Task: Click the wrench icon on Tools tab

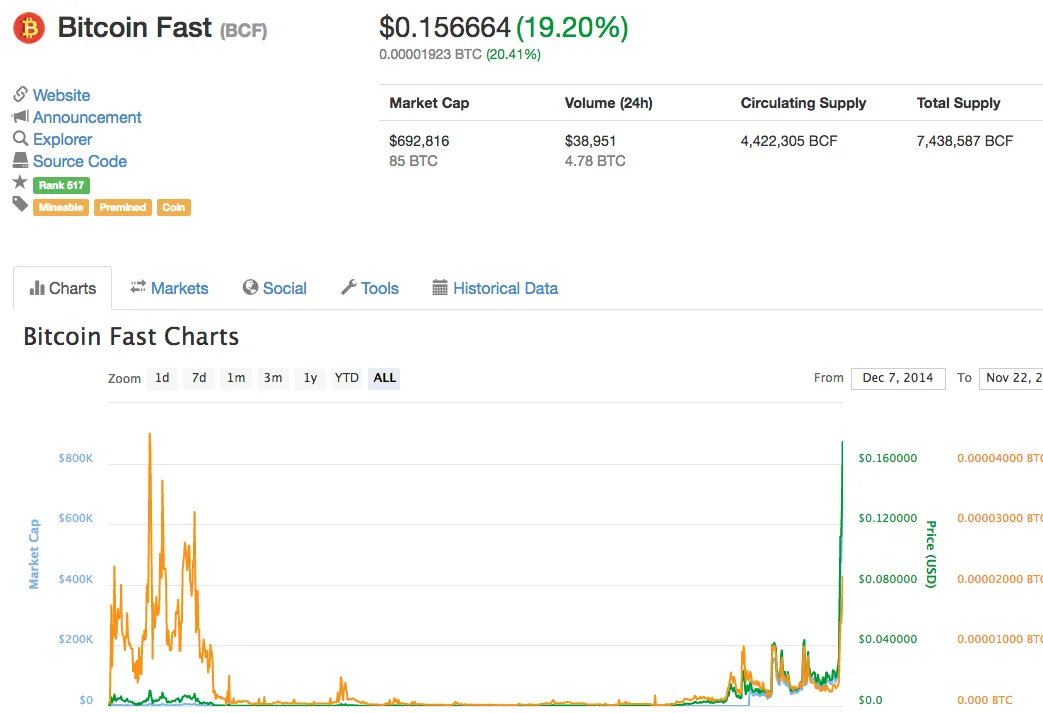Action: point(349,287)
